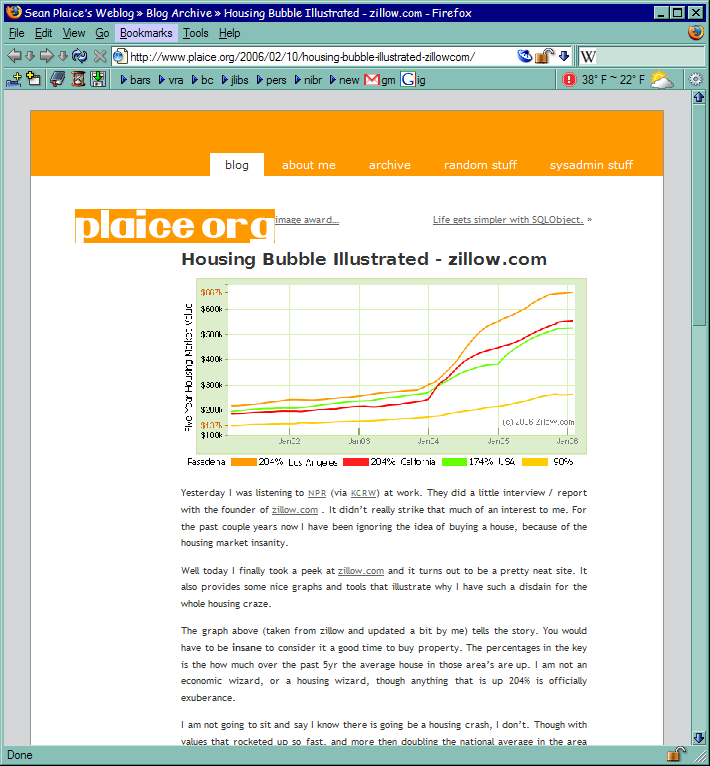
Task: Click the partly cloudy weather icon
Action: [x=662, y=79]
